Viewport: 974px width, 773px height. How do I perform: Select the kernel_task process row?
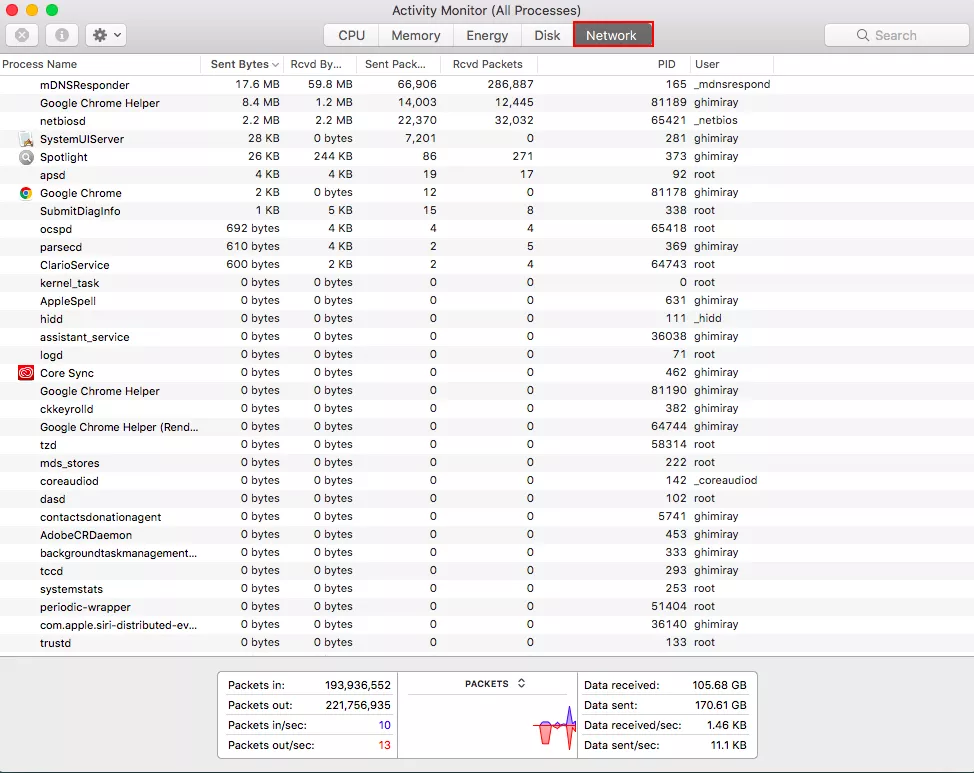coord(70,283)
